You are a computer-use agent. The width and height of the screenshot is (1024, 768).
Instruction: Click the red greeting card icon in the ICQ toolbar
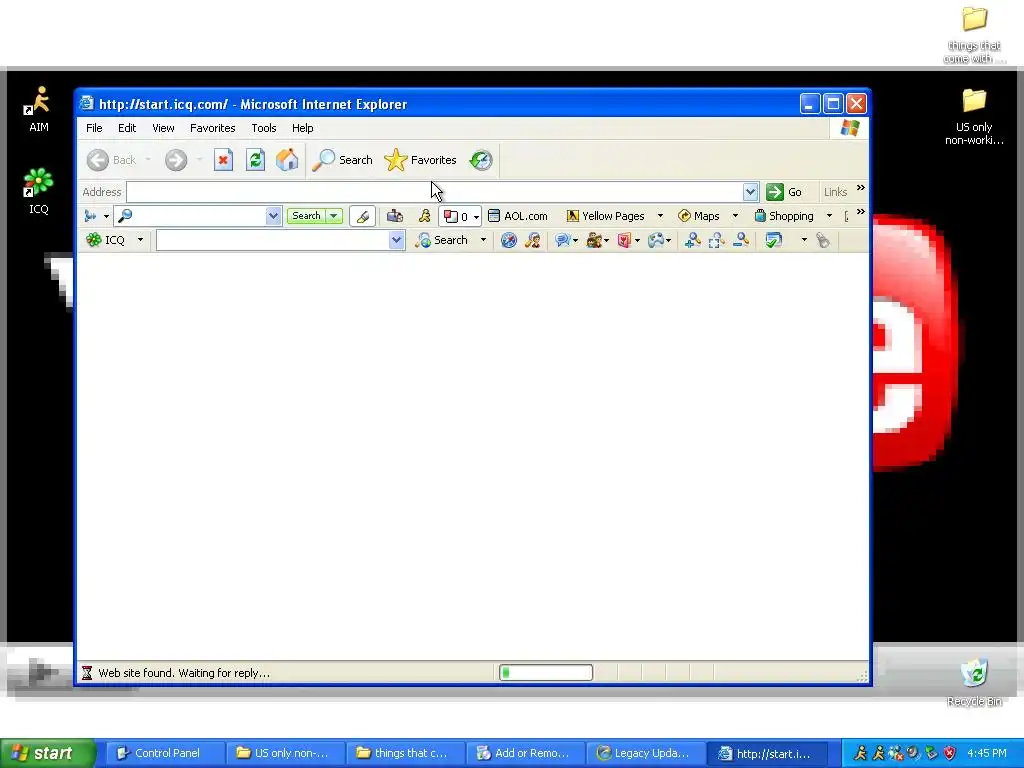tap(624, 240)
